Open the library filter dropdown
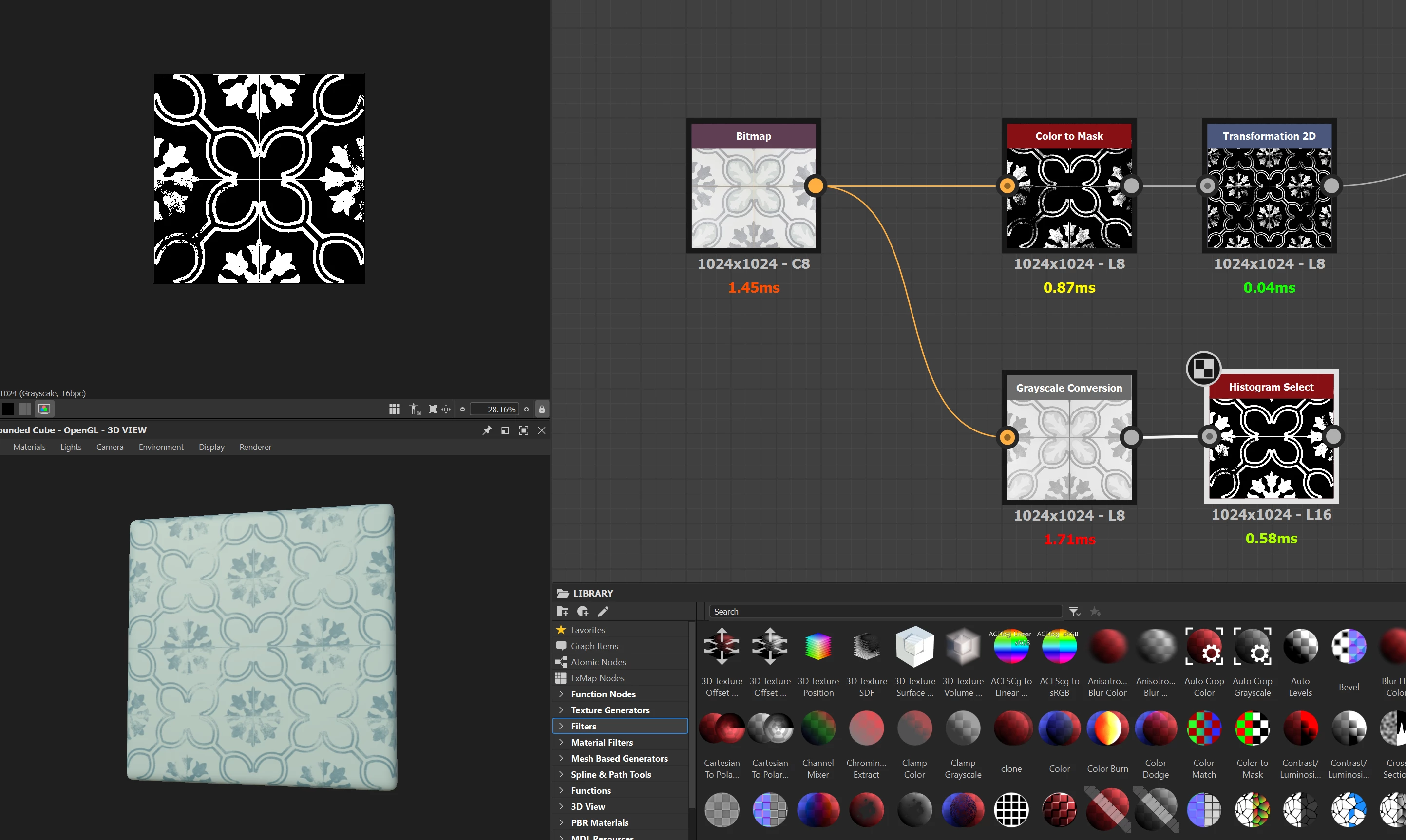This screenshot has width=1406, height=840. tap(1074, 611)
